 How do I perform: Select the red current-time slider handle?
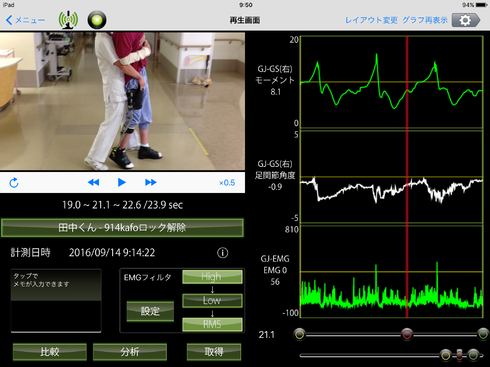click(x=407, y=334)
